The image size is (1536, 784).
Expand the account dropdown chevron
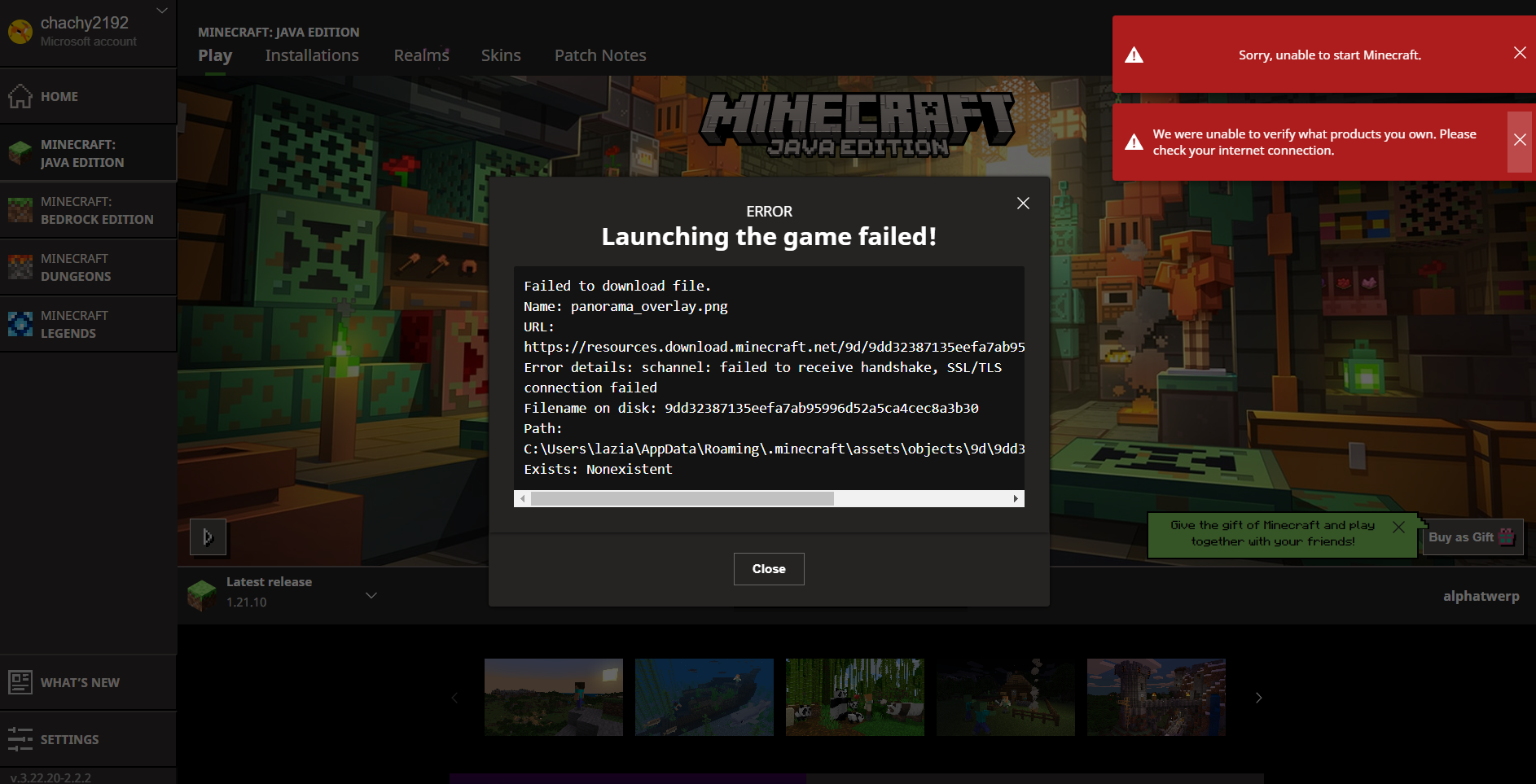click(x=162, y=11)
